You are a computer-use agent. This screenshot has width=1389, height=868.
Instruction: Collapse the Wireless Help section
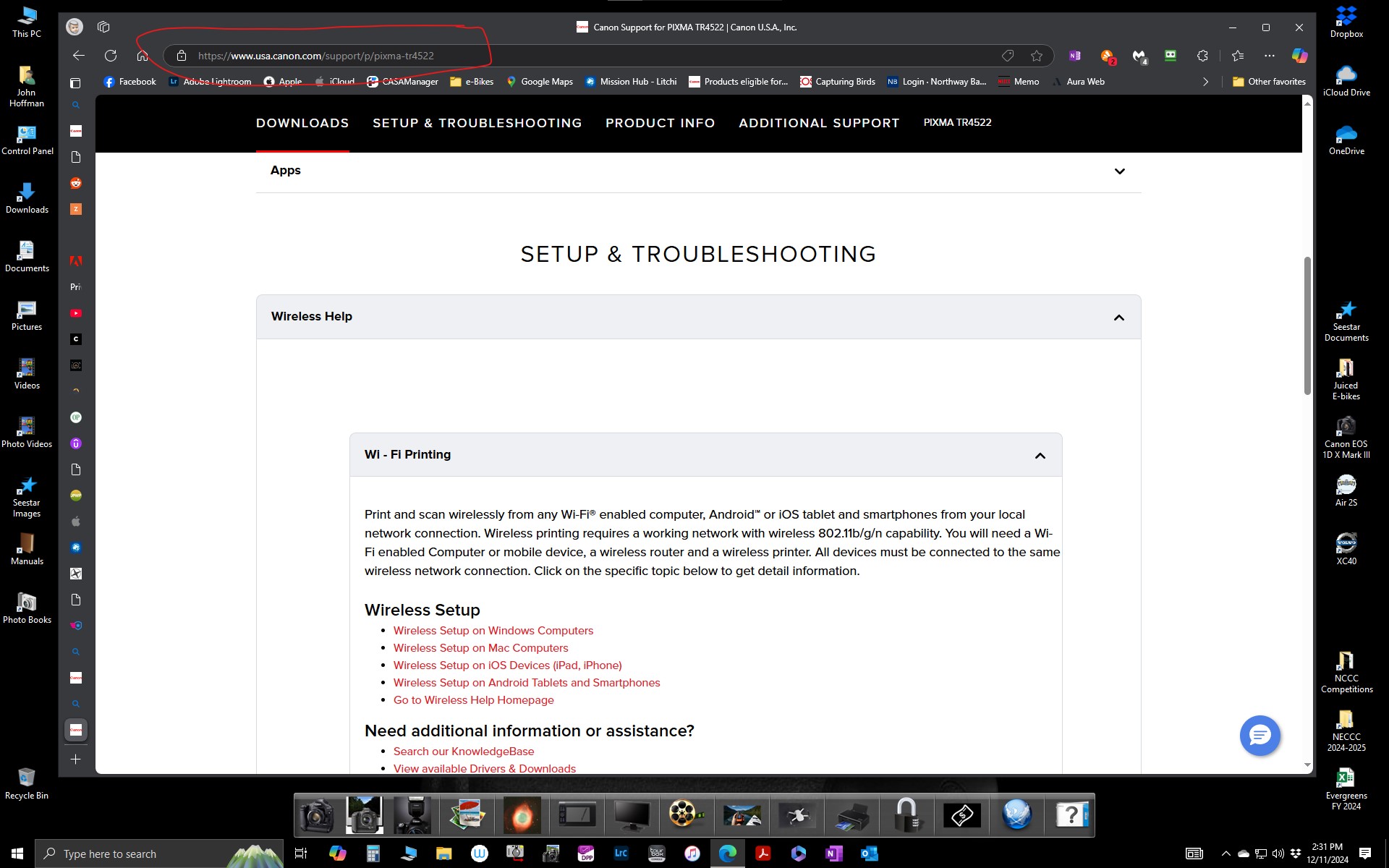pyautogui.click(x=1118, y=317)
